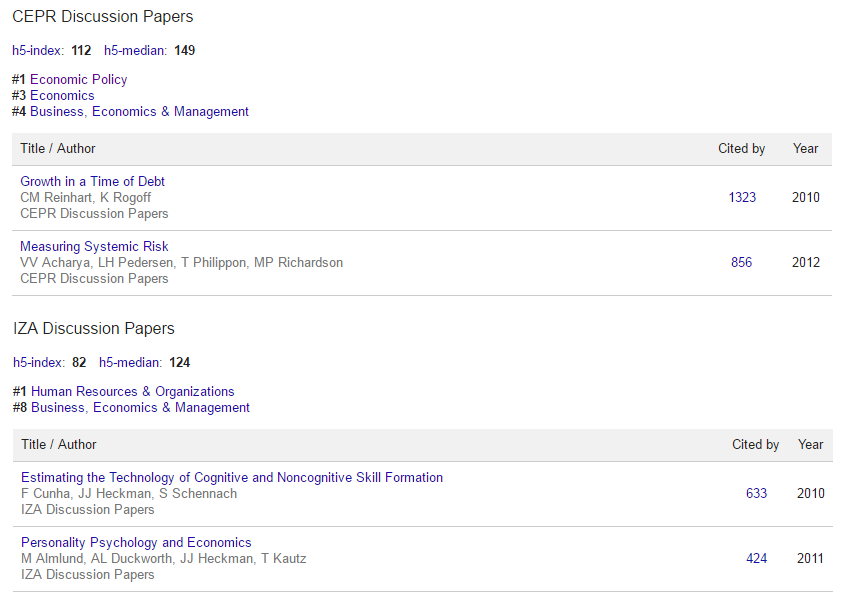Open the CEPR h5-median link
The height and width of the screenshot is (601, 842).
(135, 50)
